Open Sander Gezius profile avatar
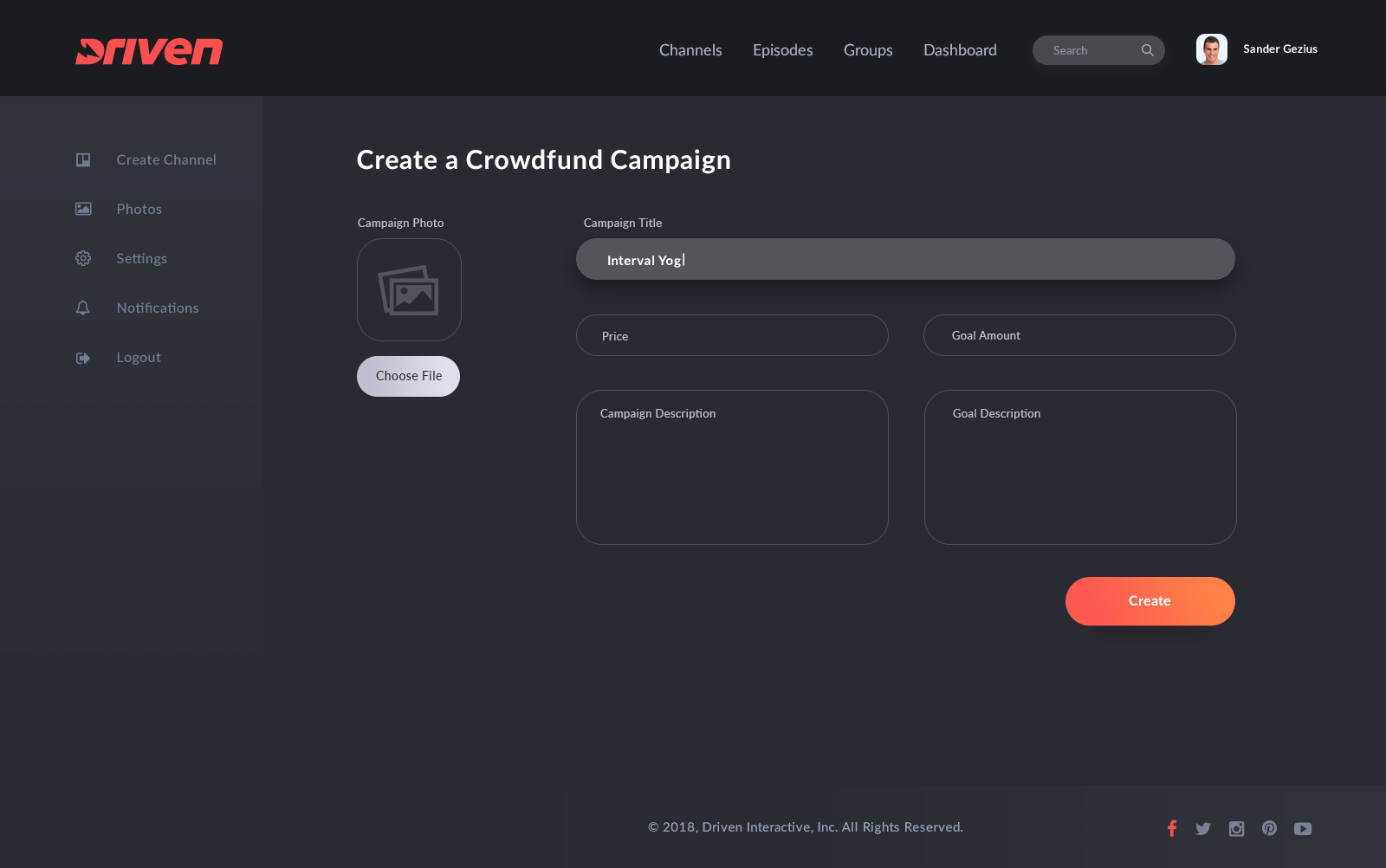1386x868 pixels. [x=1211, y=49]
